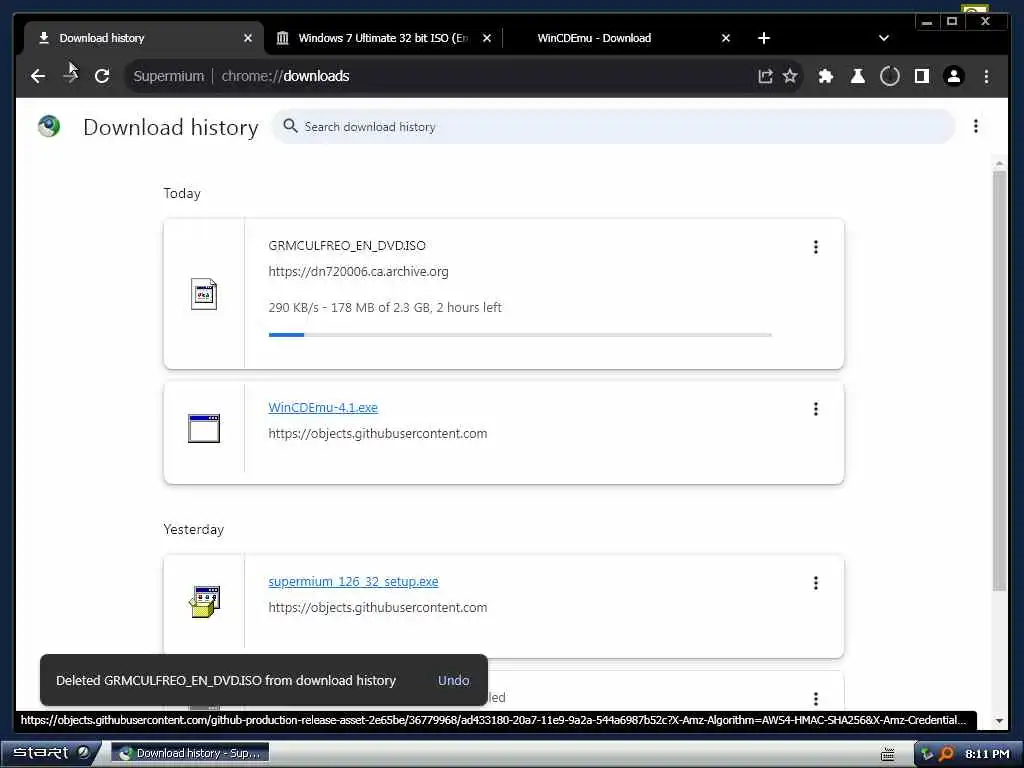Click the ISO download progress bar
The width and height of the screenshot is (1024, 768).
(520, 335)
